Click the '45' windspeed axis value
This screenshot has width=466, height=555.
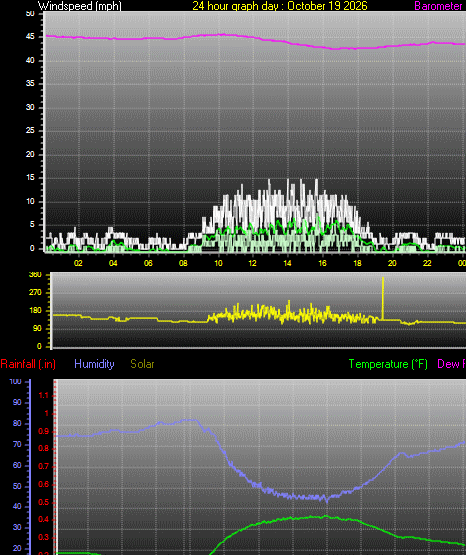[x=30, y=36]
